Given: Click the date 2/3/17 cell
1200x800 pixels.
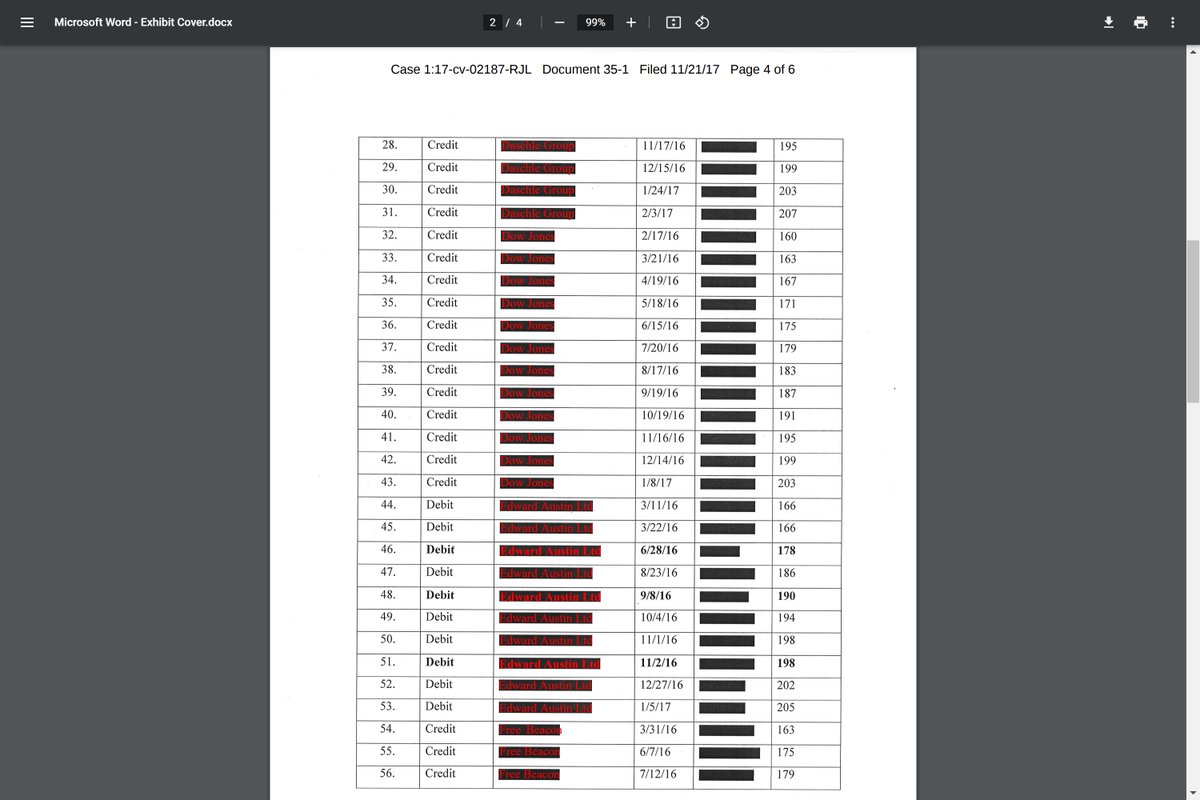Looking at the screenshot, I should click(657, 213).
